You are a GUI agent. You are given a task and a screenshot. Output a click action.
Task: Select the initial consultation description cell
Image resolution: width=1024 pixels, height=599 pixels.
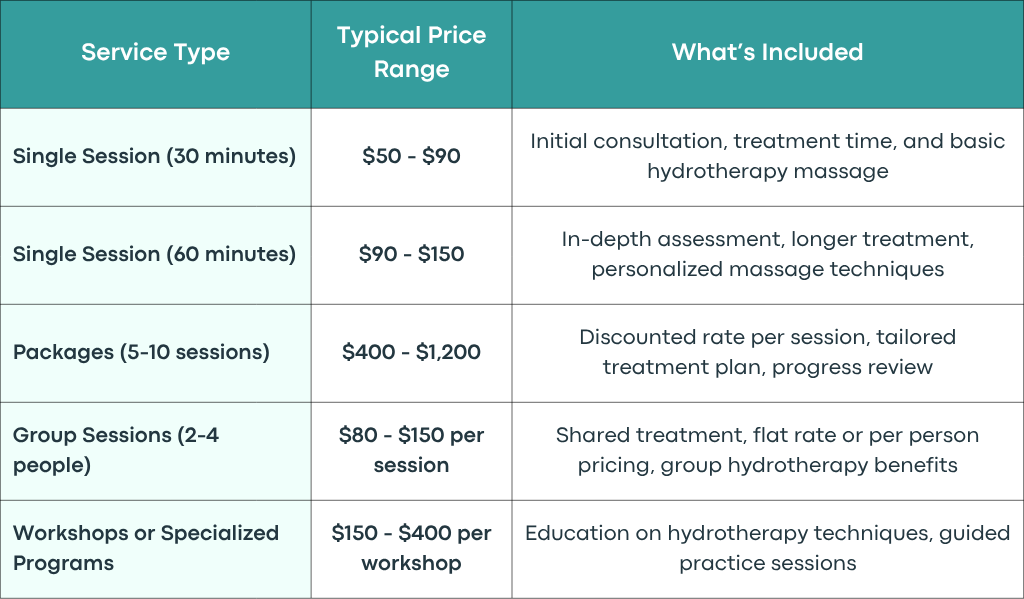767,156
